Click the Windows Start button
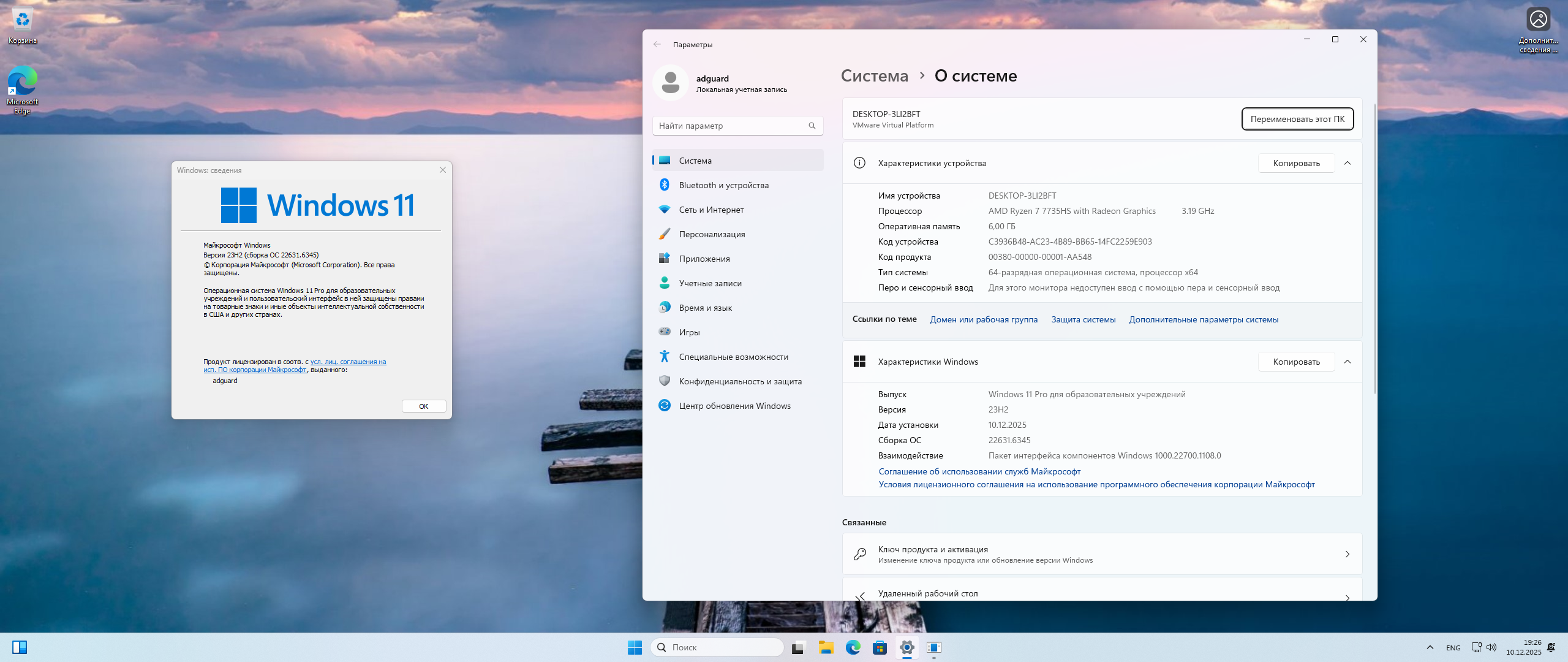The height and width of the screenshot is (662, 1568). tap(635, 647)
